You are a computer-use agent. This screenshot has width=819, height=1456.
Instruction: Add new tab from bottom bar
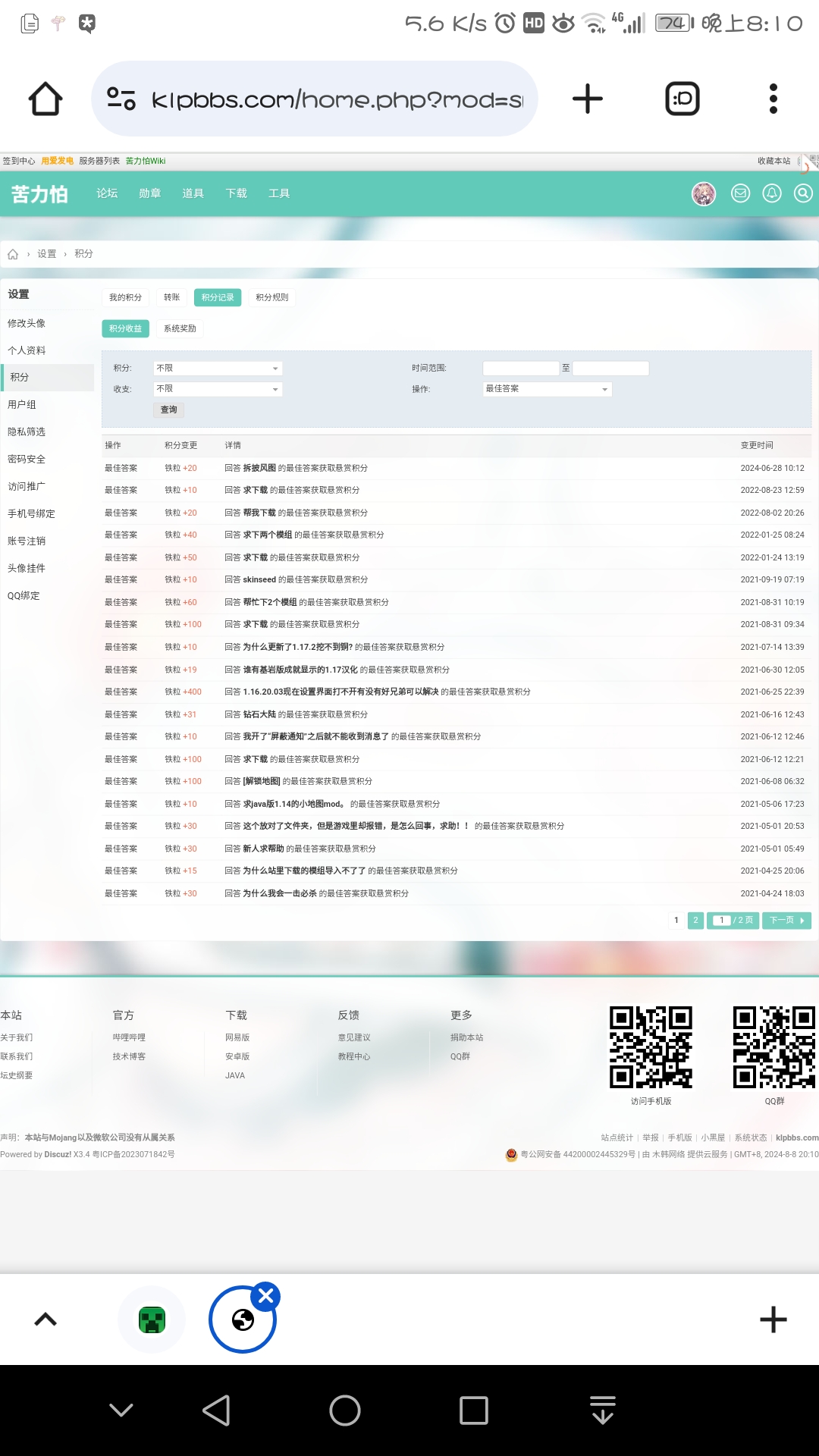click(x=773, y=1319)
